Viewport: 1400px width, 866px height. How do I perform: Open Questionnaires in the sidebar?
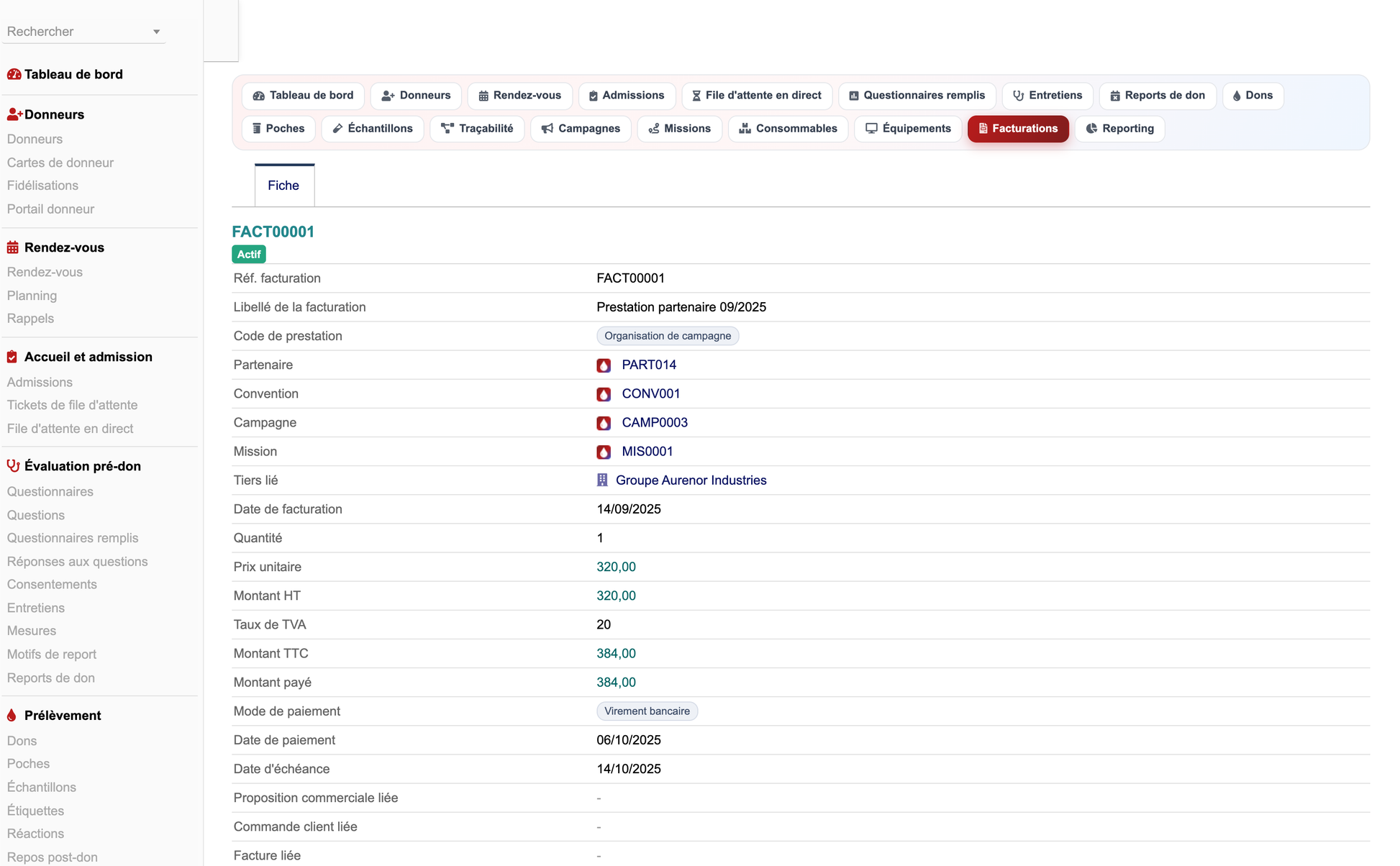point(50,492)
